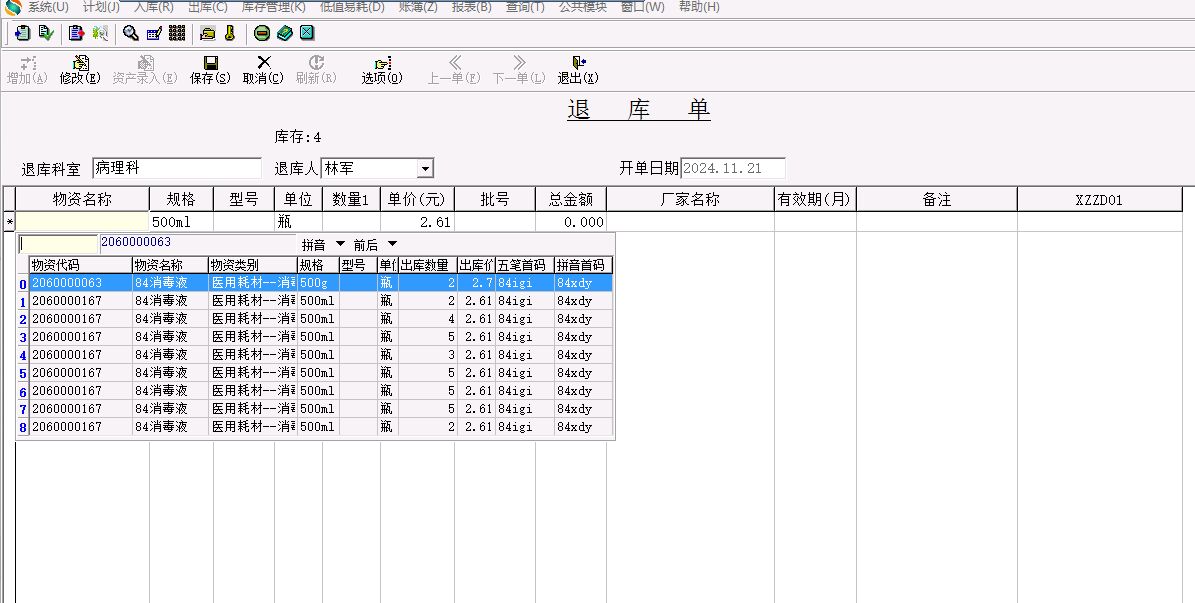Click the document with green checkmark icon
This screenshot has height=603, width=1195.
tap(46, 33)
